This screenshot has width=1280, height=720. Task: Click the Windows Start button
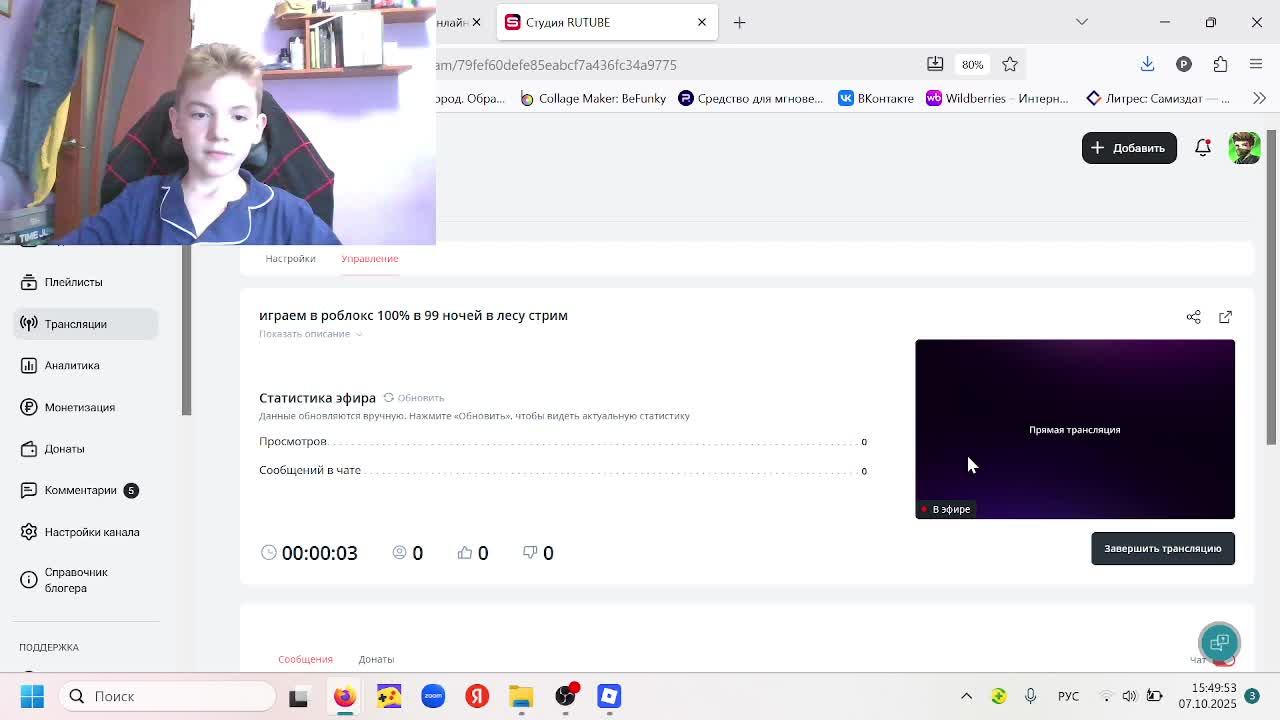[x=32, y=696]
